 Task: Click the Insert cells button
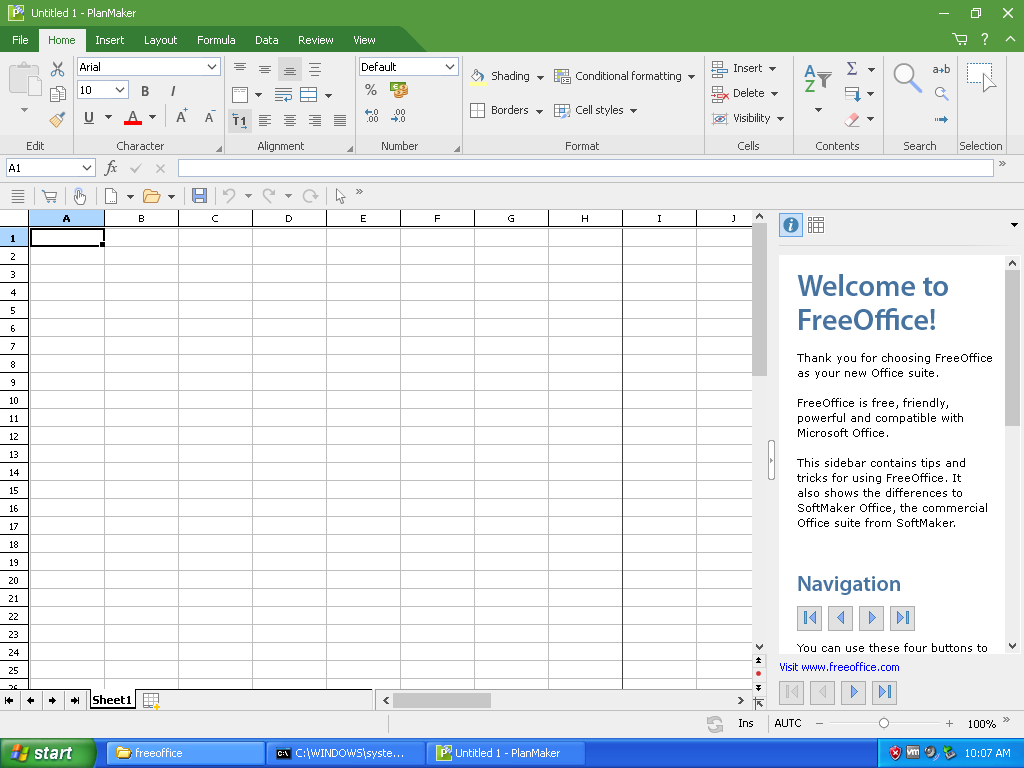[744, 69]
